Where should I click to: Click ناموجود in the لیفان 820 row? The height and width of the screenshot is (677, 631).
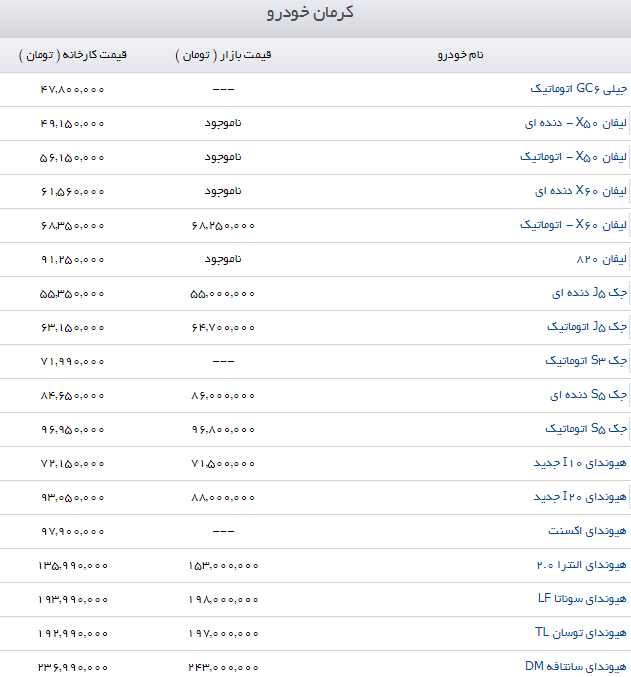(x=223, y=259)
